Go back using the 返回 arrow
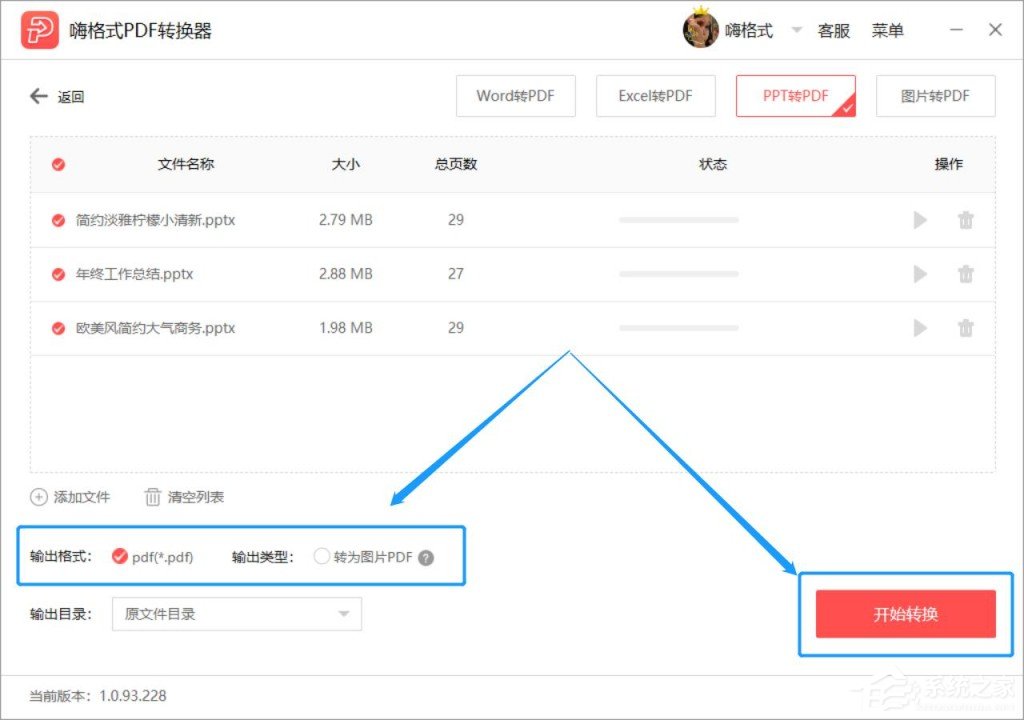The width and height of the screenshot is (1024, 720). (x=38, y=96)
